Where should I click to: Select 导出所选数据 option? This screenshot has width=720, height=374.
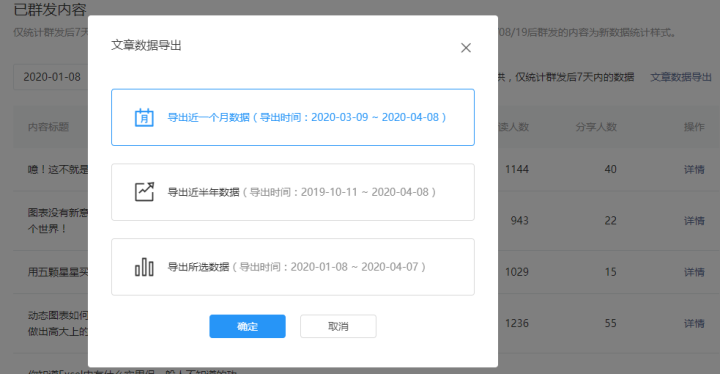(292, 267)
